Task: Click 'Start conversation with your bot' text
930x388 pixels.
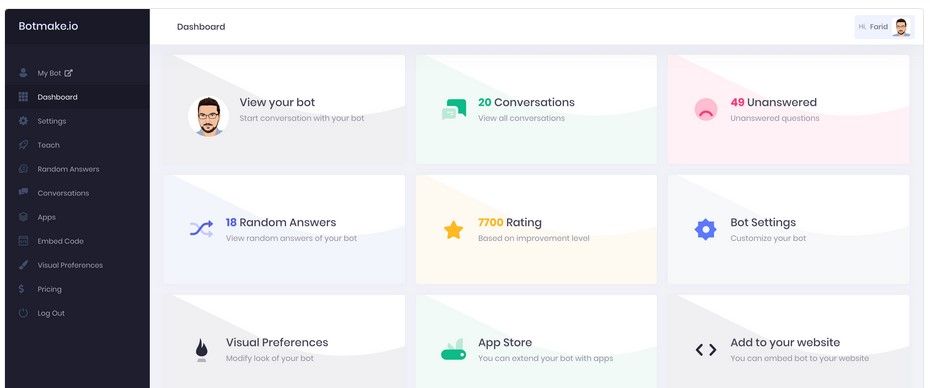Action: 302,118
